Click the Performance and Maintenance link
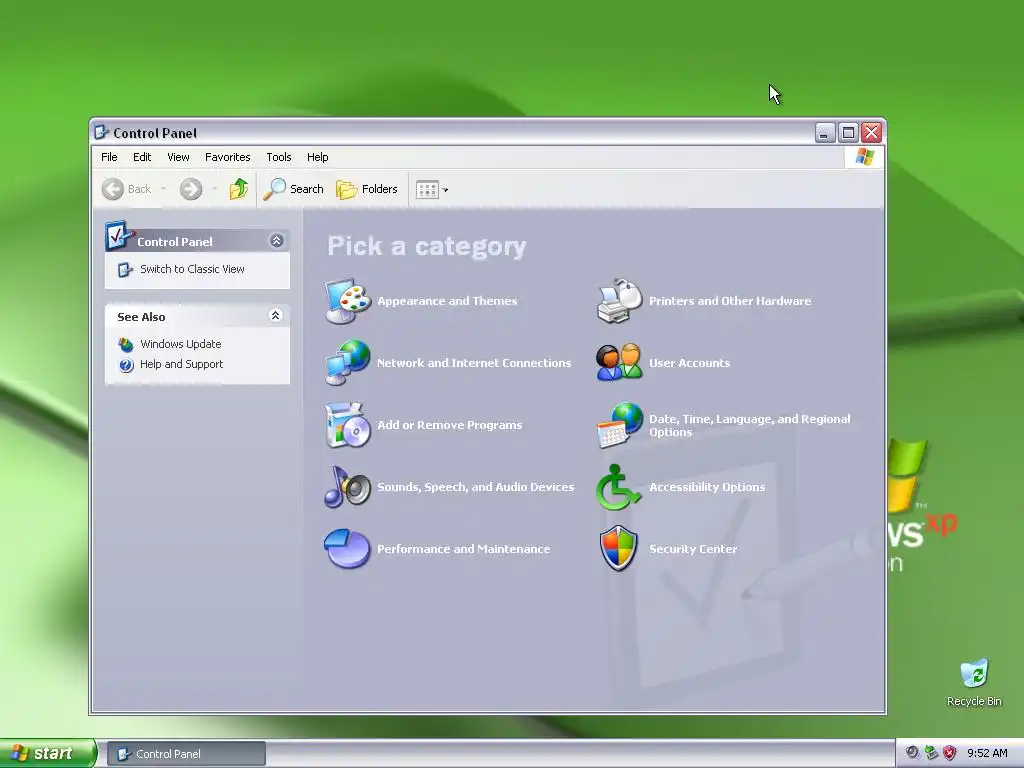The image size is (1024, 768). (464, 549)
